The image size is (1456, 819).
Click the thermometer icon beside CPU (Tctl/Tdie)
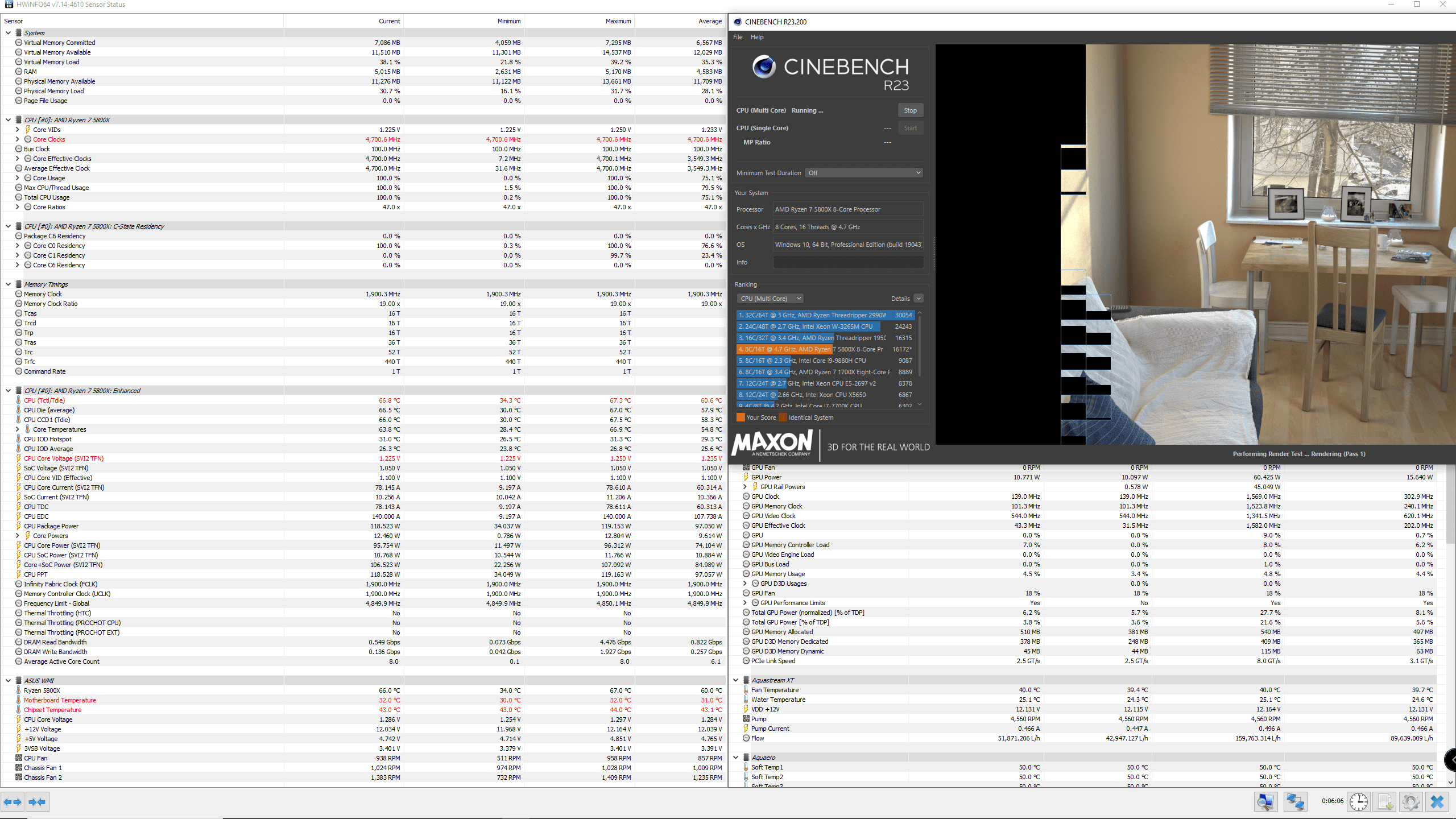(19, 400)
